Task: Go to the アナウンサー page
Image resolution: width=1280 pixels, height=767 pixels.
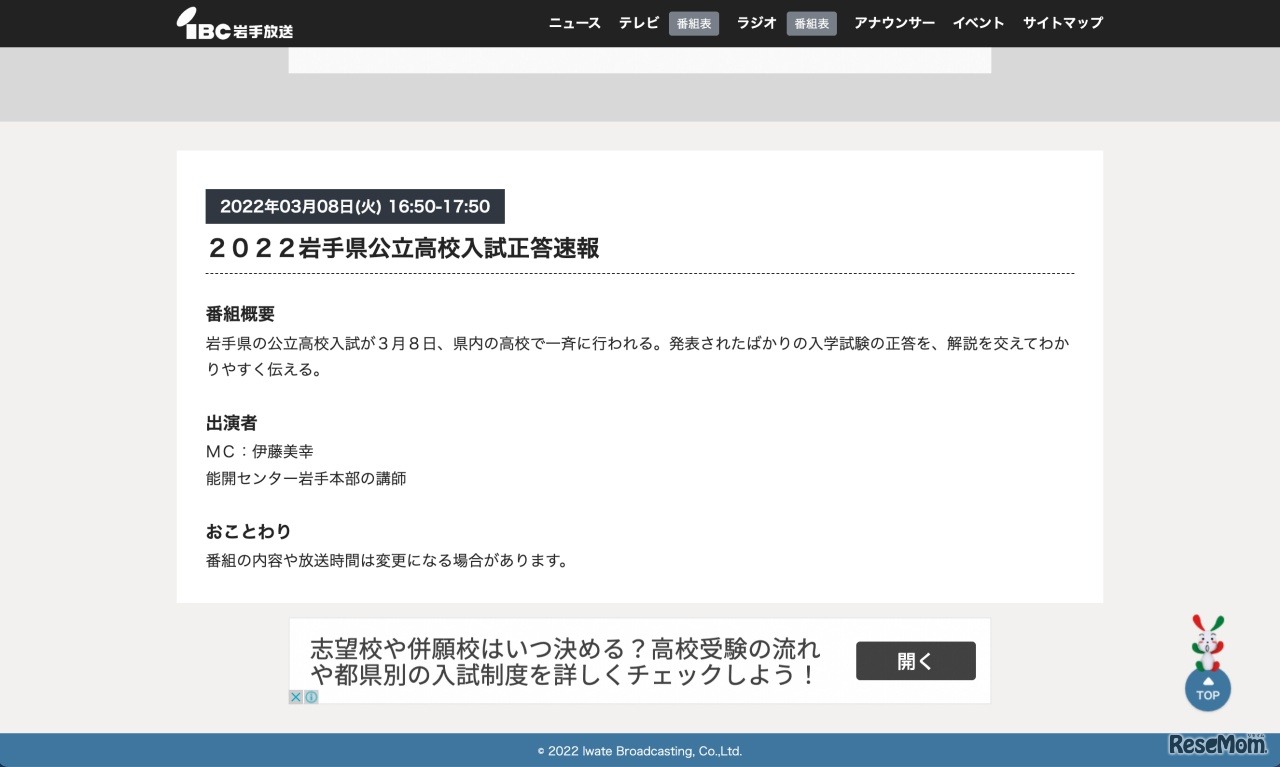Action: [x=894, y=22]
